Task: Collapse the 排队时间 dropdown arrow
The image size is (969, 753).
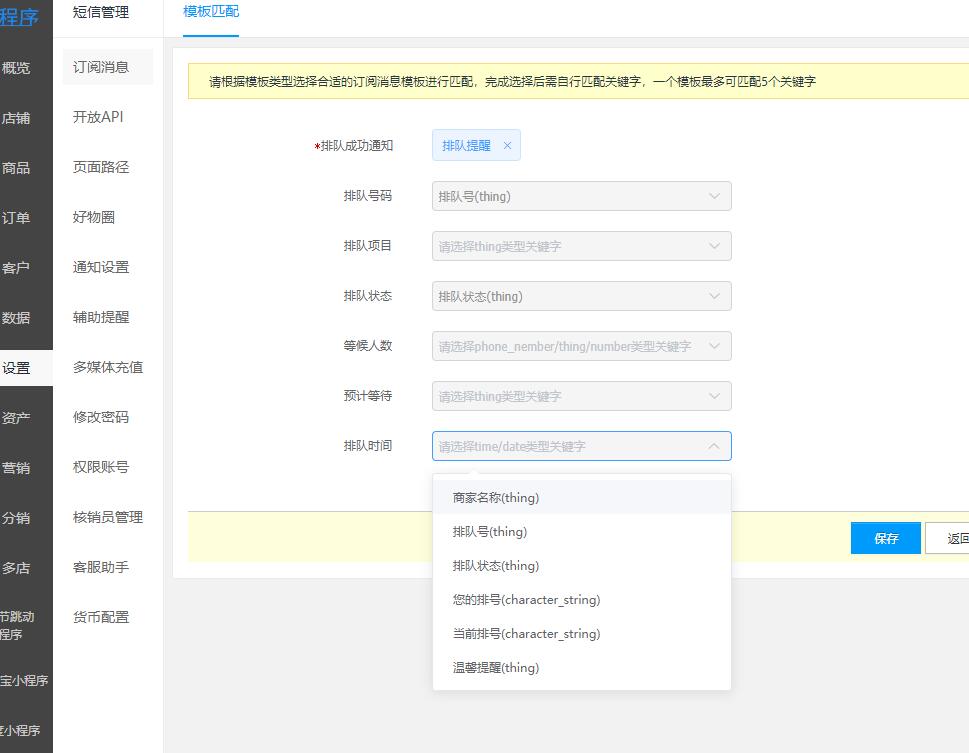Action: point(714,446)
